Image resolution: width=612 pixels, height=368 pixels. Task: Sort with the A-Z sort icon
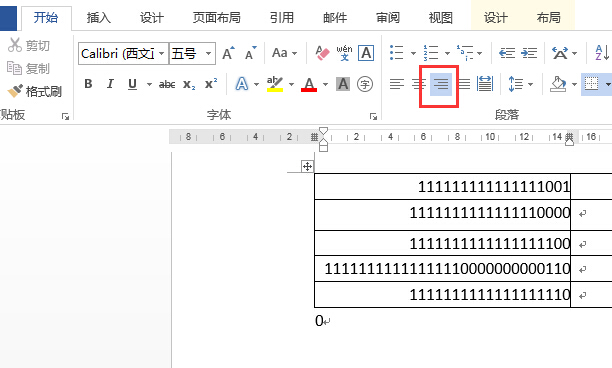point(602,53)
